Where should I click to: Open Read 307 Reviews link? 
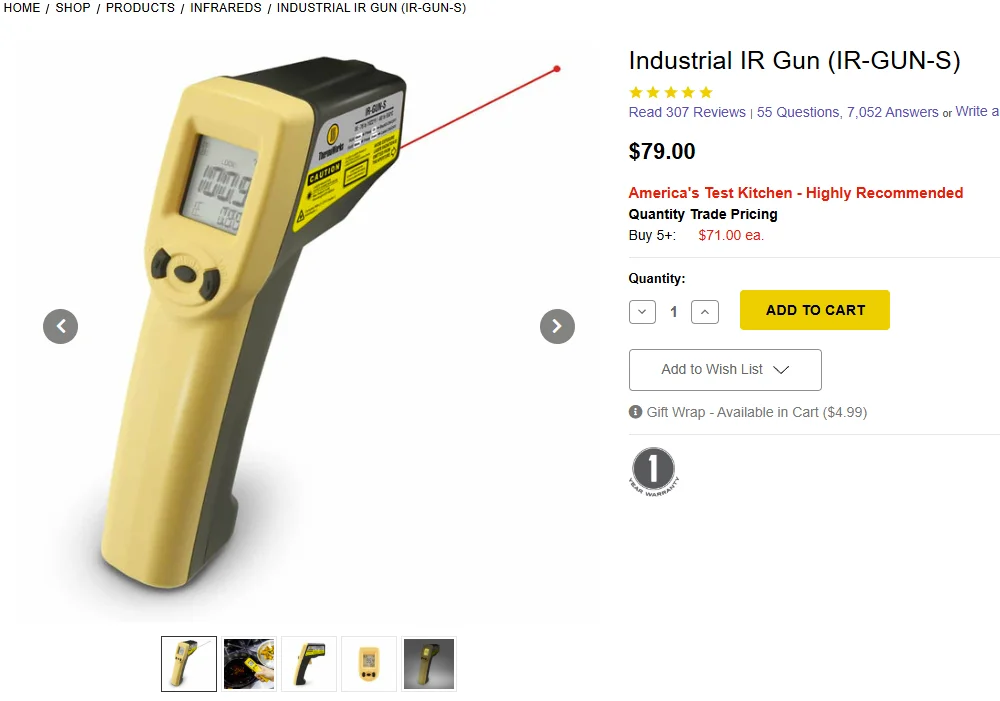687,112
